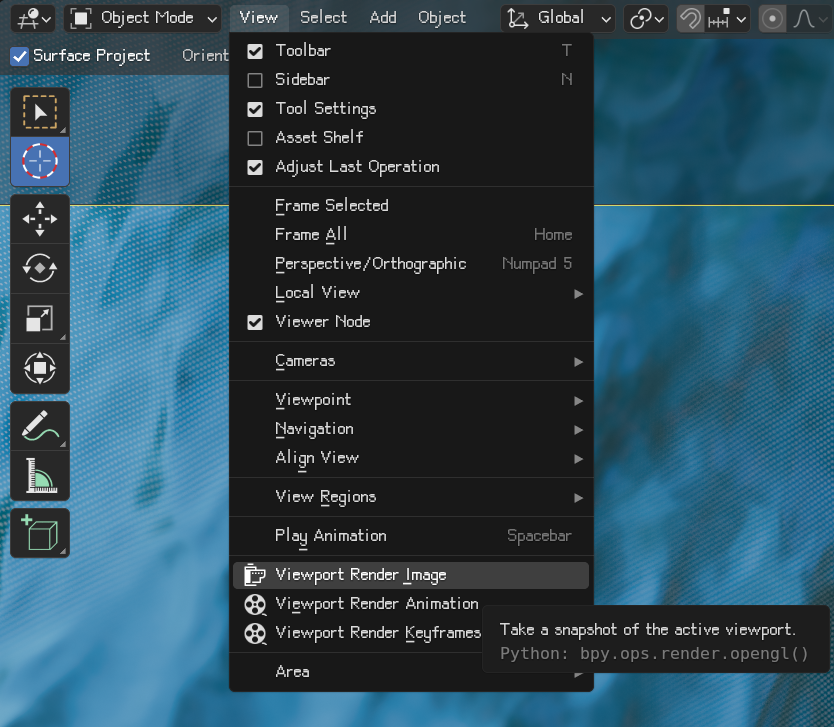This screenshot has width=834, height=727.
Task: Open the View menu
Action: pyautogui.click(x=258, y=18)
